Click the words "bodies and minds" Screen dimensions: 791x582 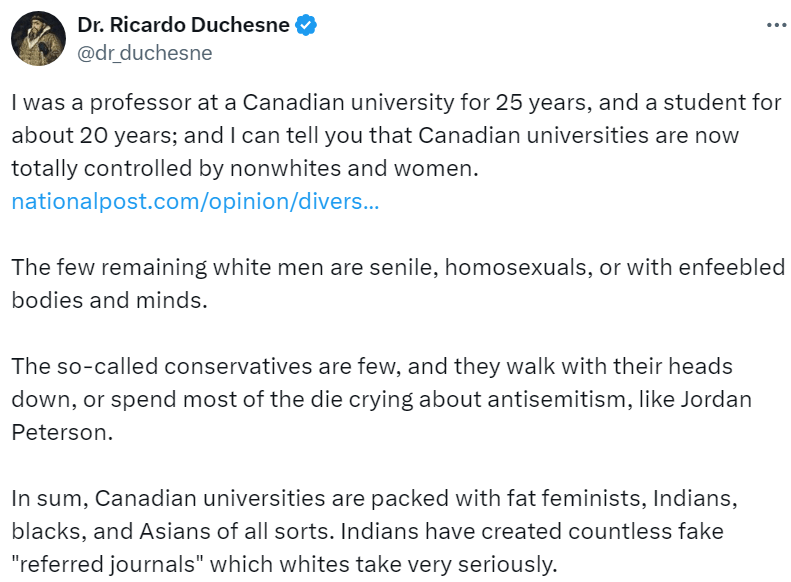click(x=108, y=300)
